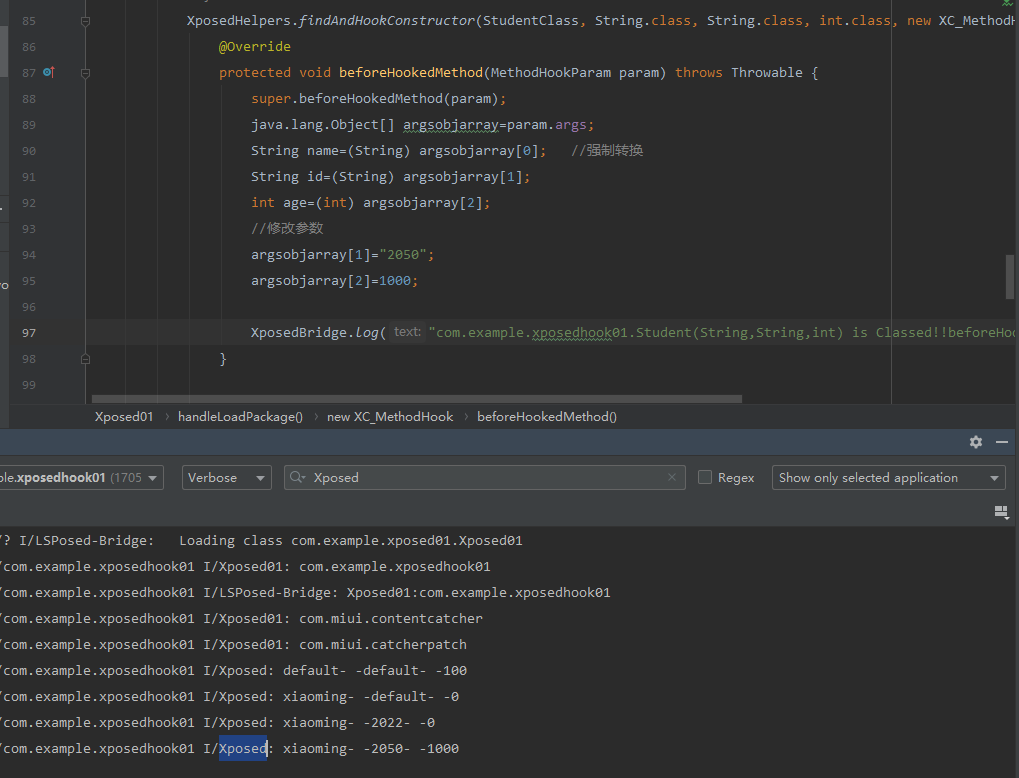The height and width of the screenshot is (778, 1019).
Task: Select handleLoadPackage() breadcrumb
Action: coord(240,417)
